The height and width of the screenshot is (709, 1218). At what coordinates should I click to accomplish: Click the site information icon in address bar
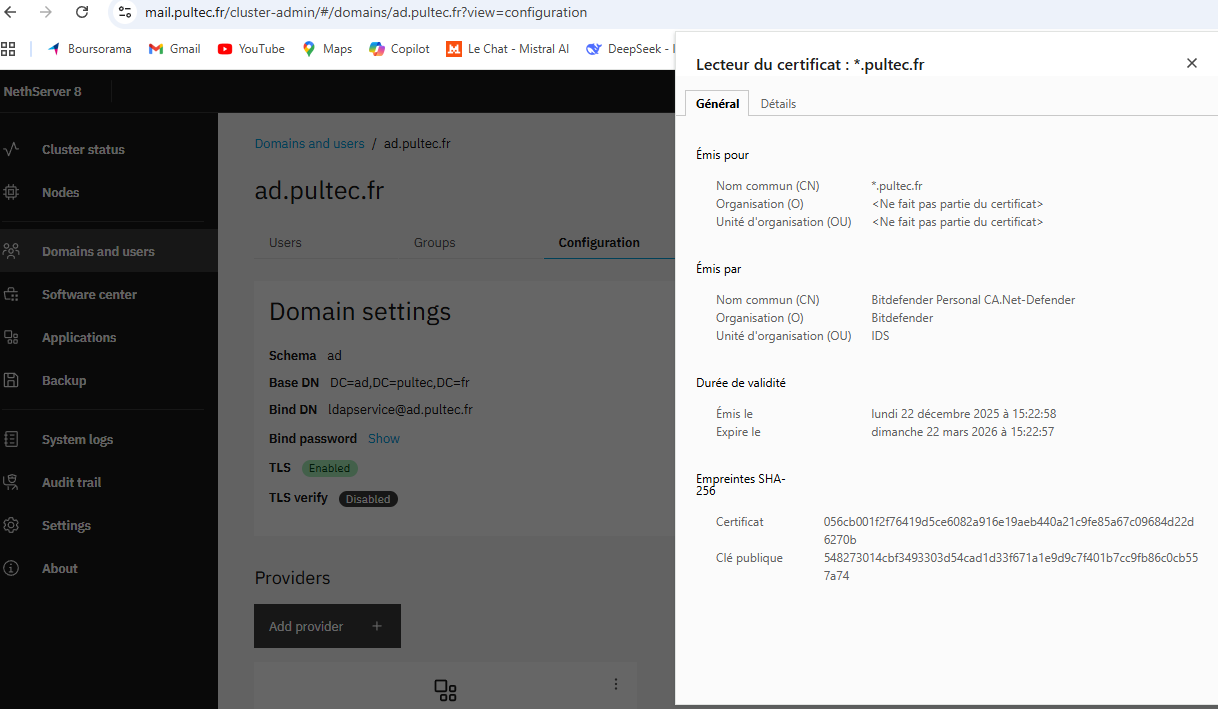(x=124, y=13)
